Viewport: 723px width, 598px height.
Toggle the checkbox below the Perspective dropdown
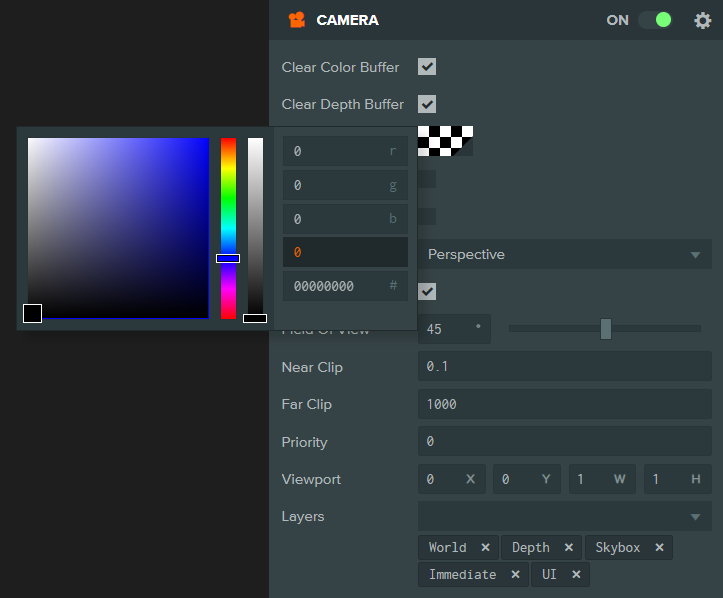(427, 291)
